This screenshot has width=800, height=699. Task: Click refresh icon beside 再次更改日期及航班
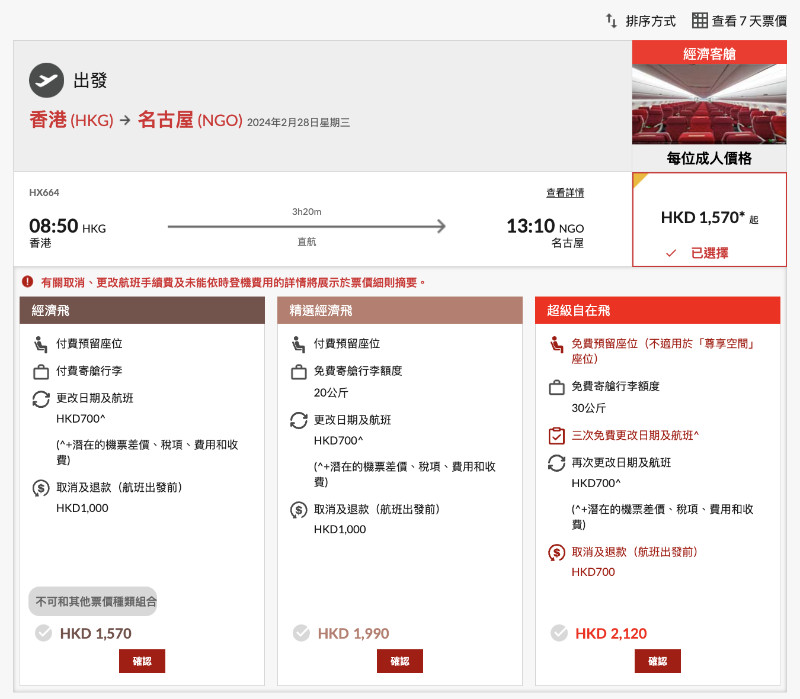coord(557,463)
